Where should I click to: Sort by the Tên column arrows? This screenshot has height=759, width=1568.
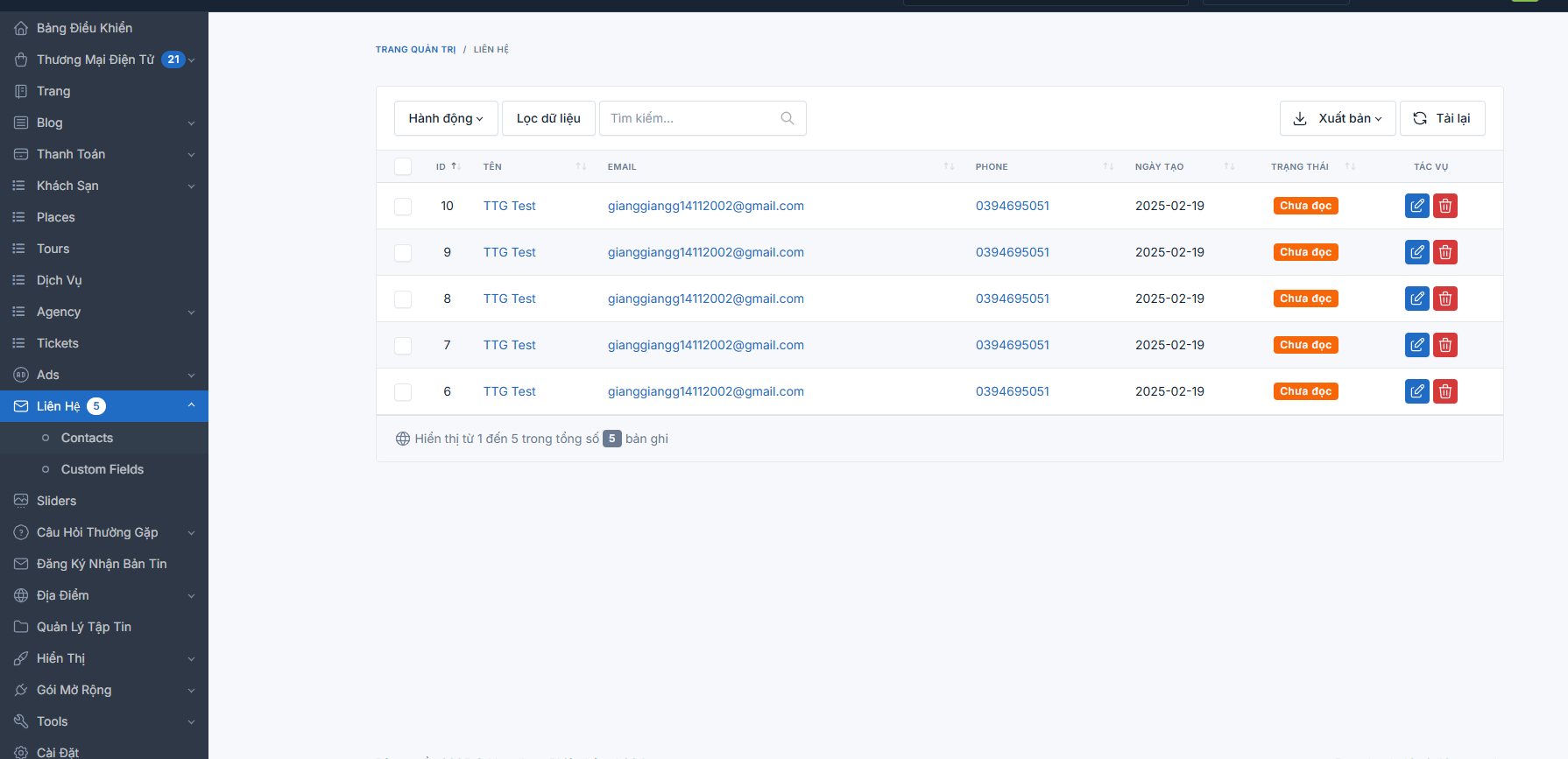(581, 166)
